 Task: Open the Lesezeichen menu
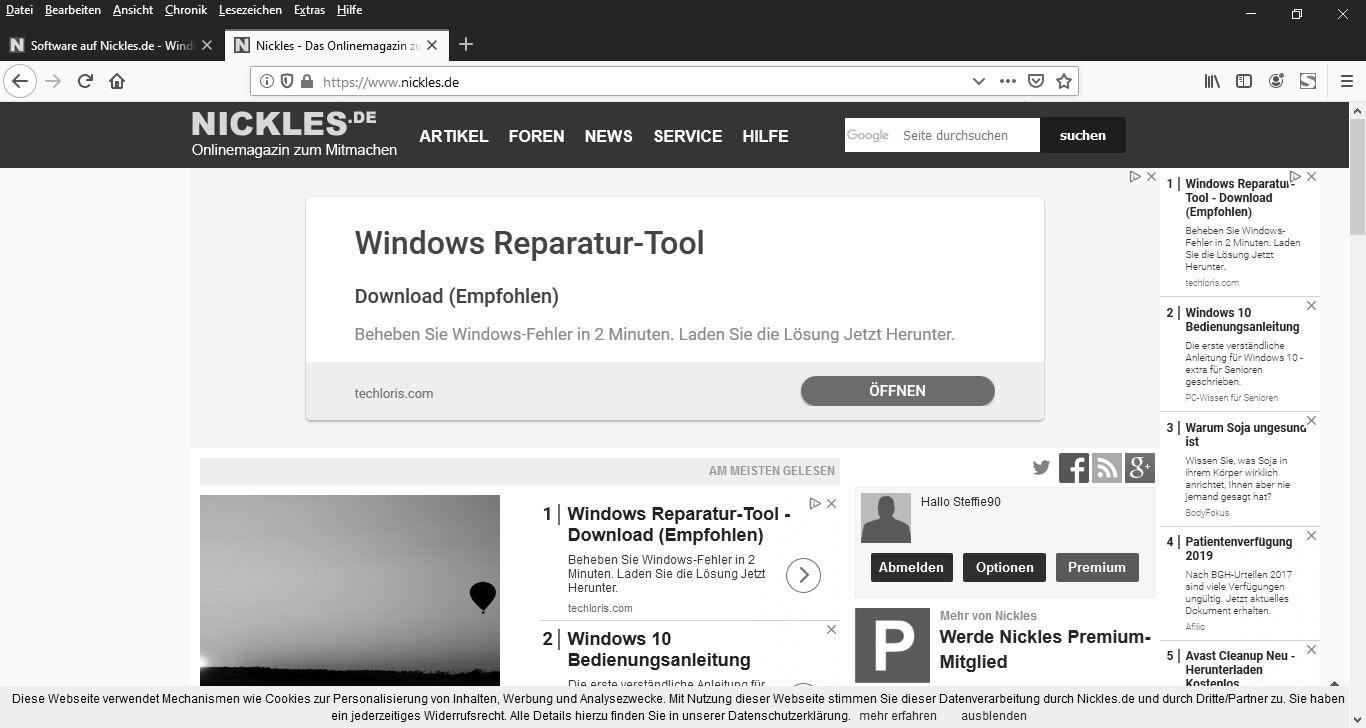250,10
